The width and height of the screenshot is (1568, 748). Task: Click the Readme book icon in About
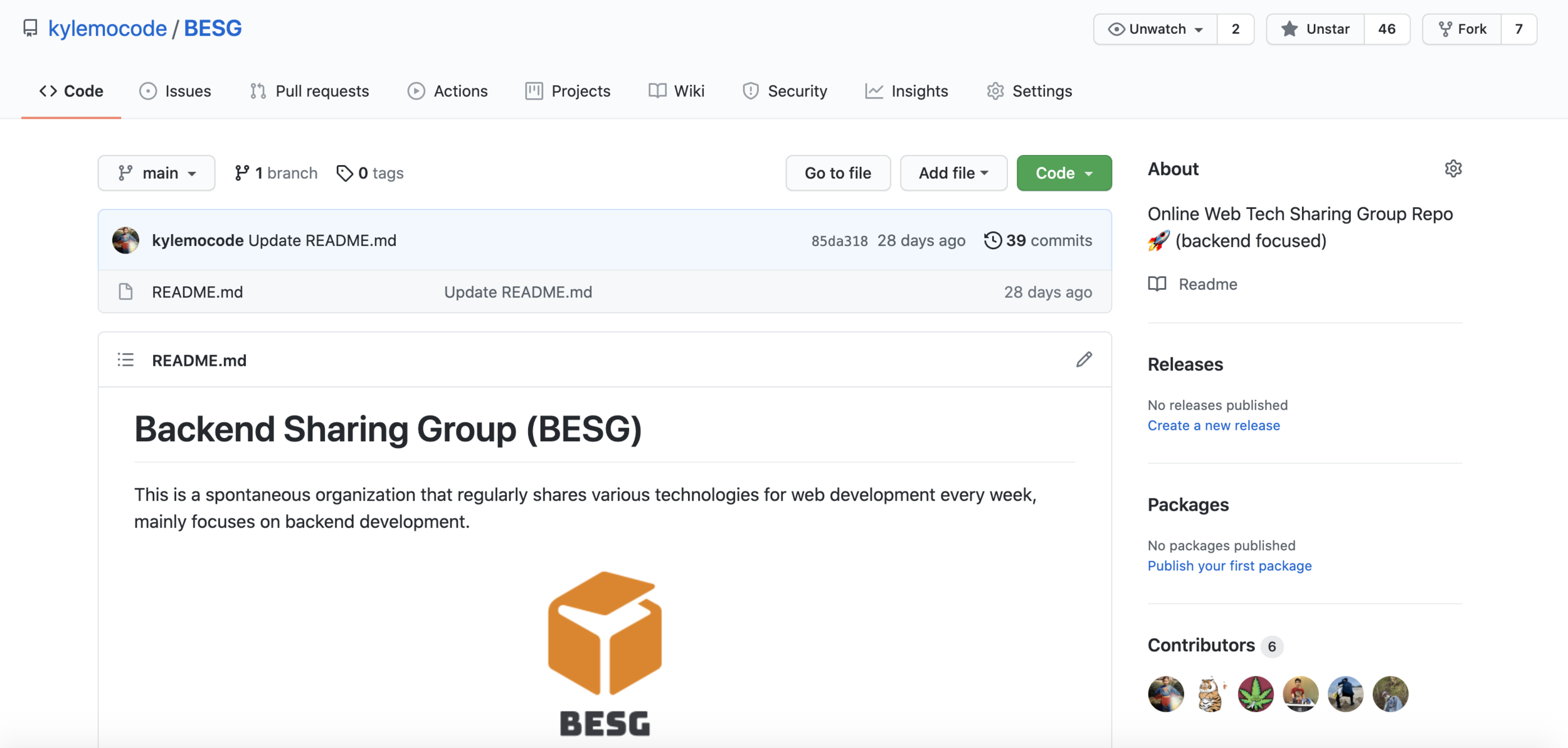[x=1157, y=284]
